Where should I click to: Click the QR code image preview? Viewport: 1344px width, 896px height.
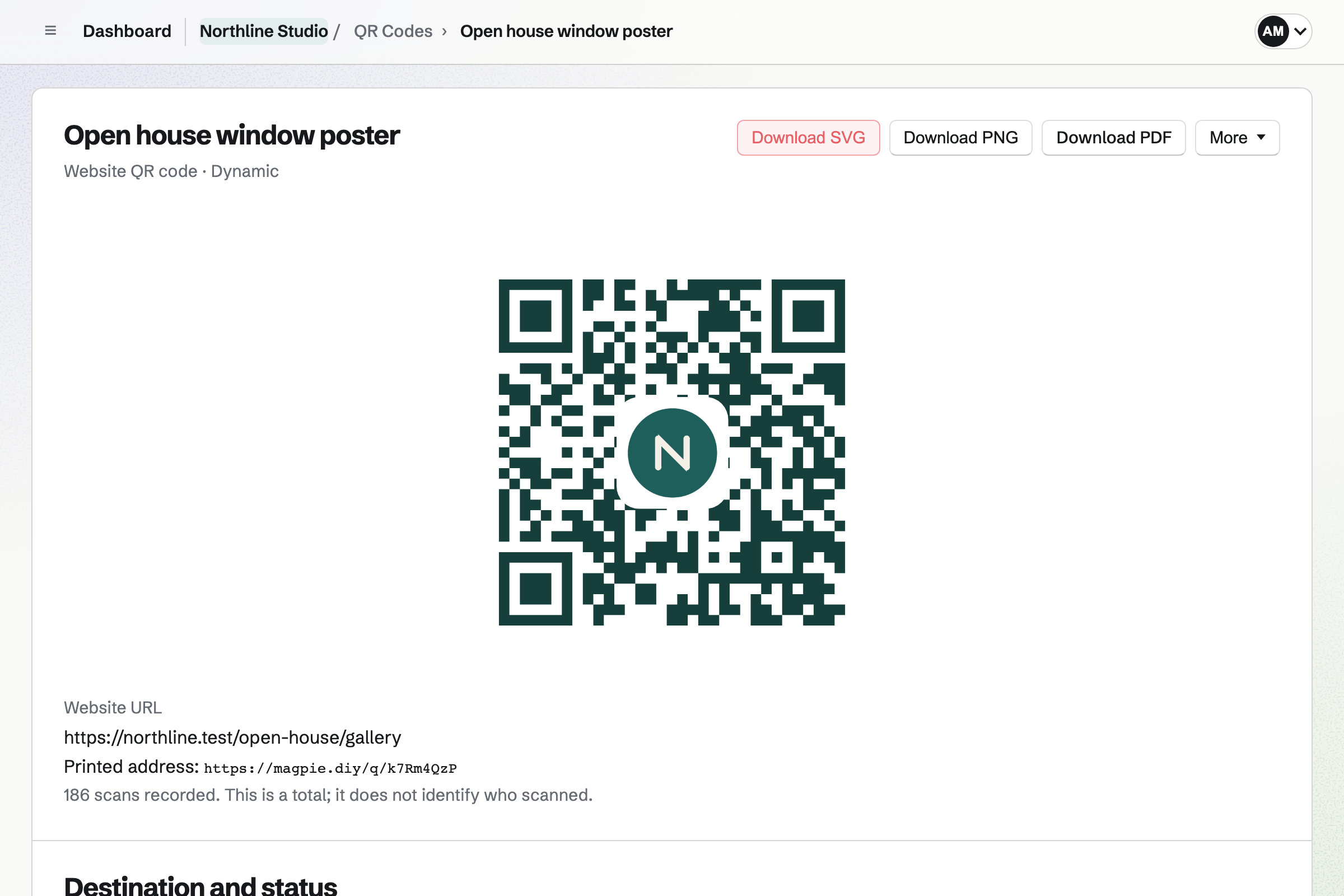672,452
